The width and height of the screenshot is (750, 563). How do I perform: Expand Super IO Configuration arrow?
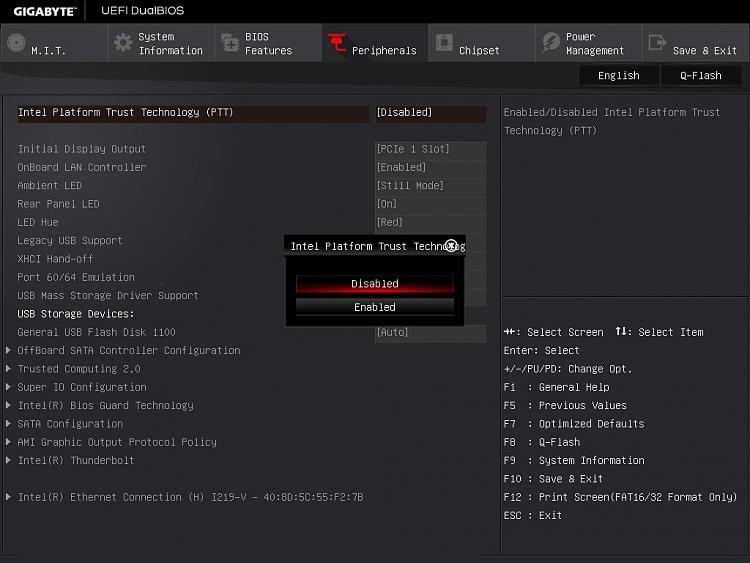click(8, 386)
